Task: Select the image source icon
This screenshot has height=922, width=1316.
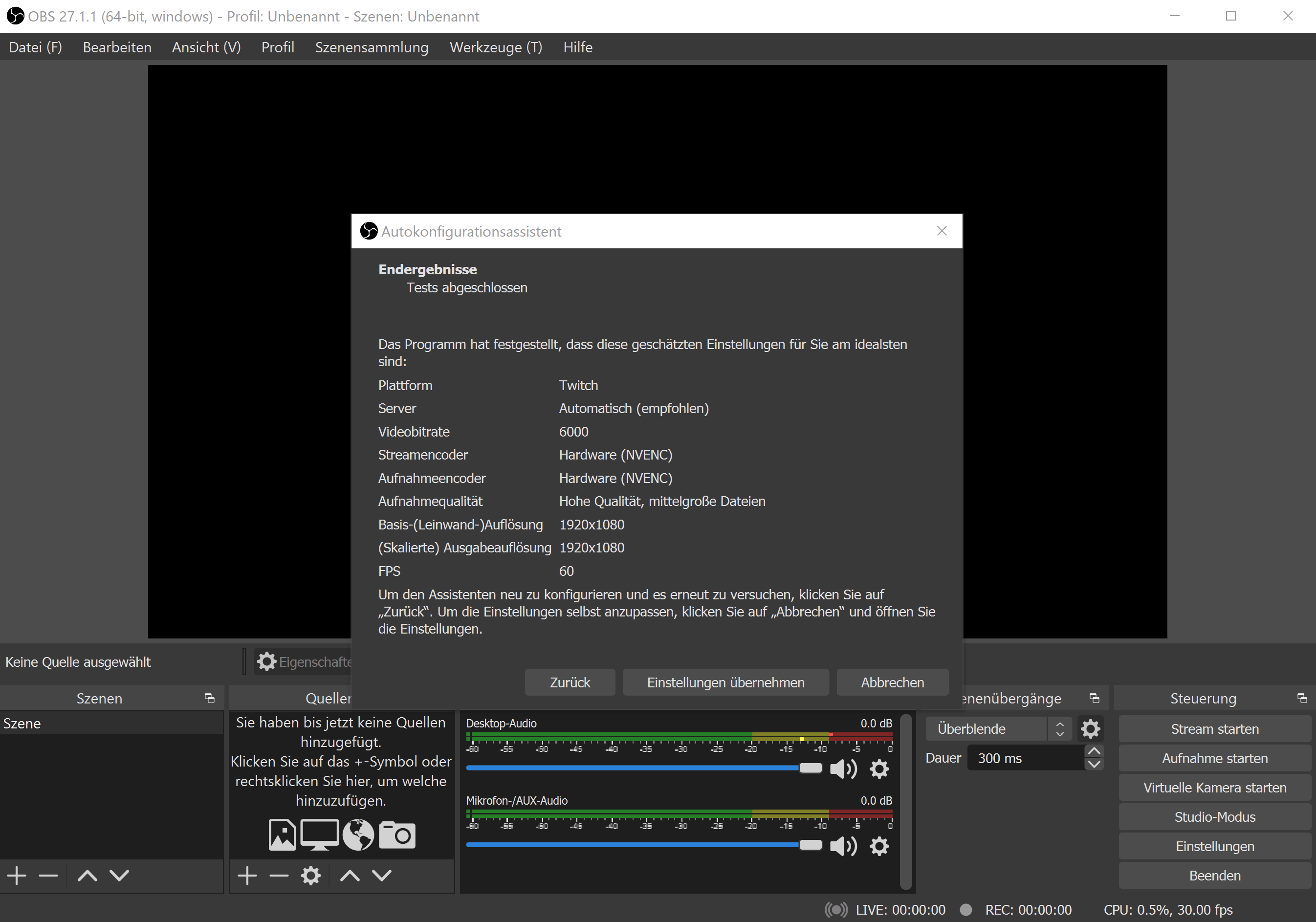Action: point(282,834)
